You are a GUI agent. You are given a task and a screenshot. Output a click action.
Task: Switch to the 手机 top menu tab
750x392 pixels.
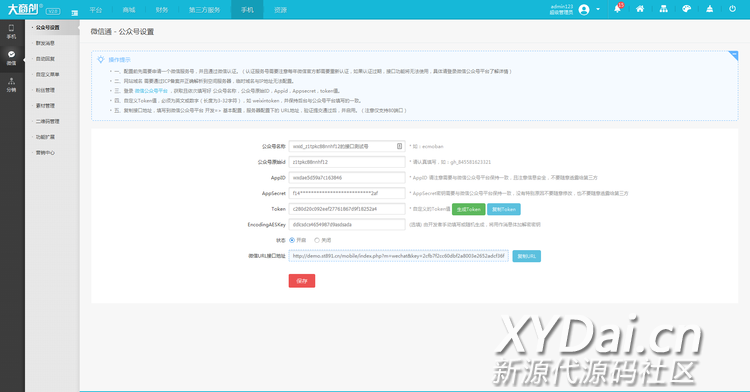coord(247,10)
